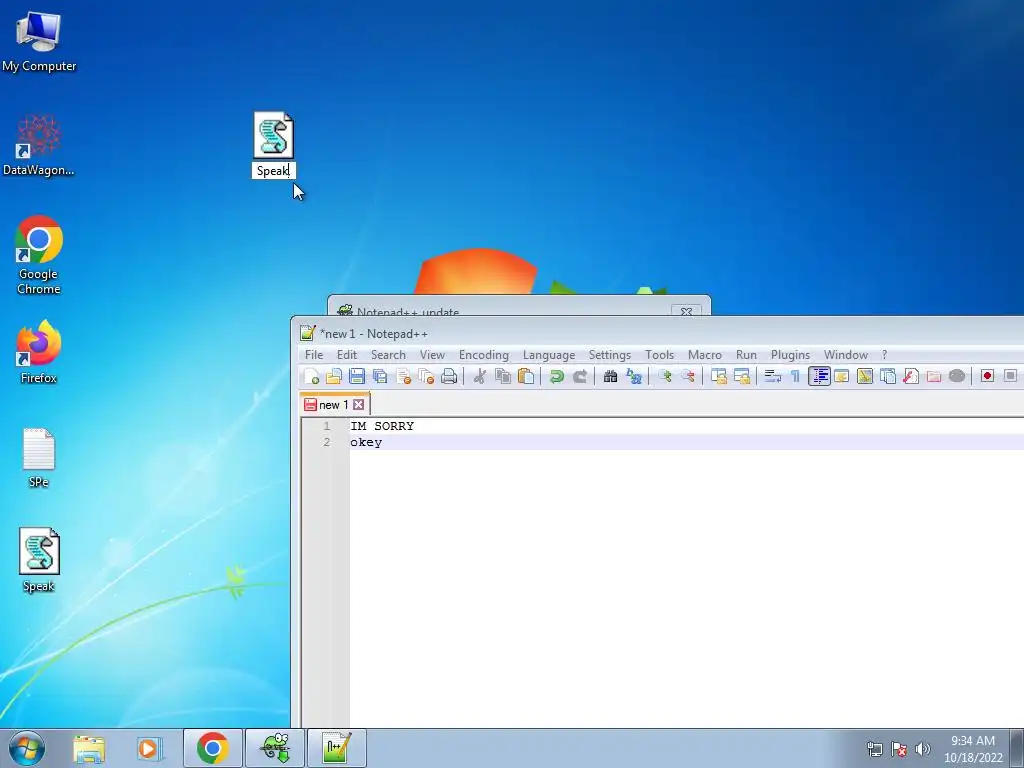Click the Stop Recording macro button
The width and height of the screenshot is (1024, 768).
point(1010,376)
